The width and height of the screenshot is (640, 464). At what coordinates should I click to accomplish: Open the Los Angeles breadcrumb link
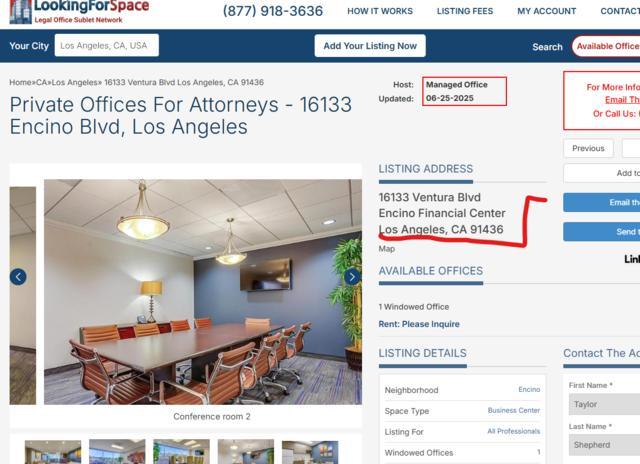[74, 82]
